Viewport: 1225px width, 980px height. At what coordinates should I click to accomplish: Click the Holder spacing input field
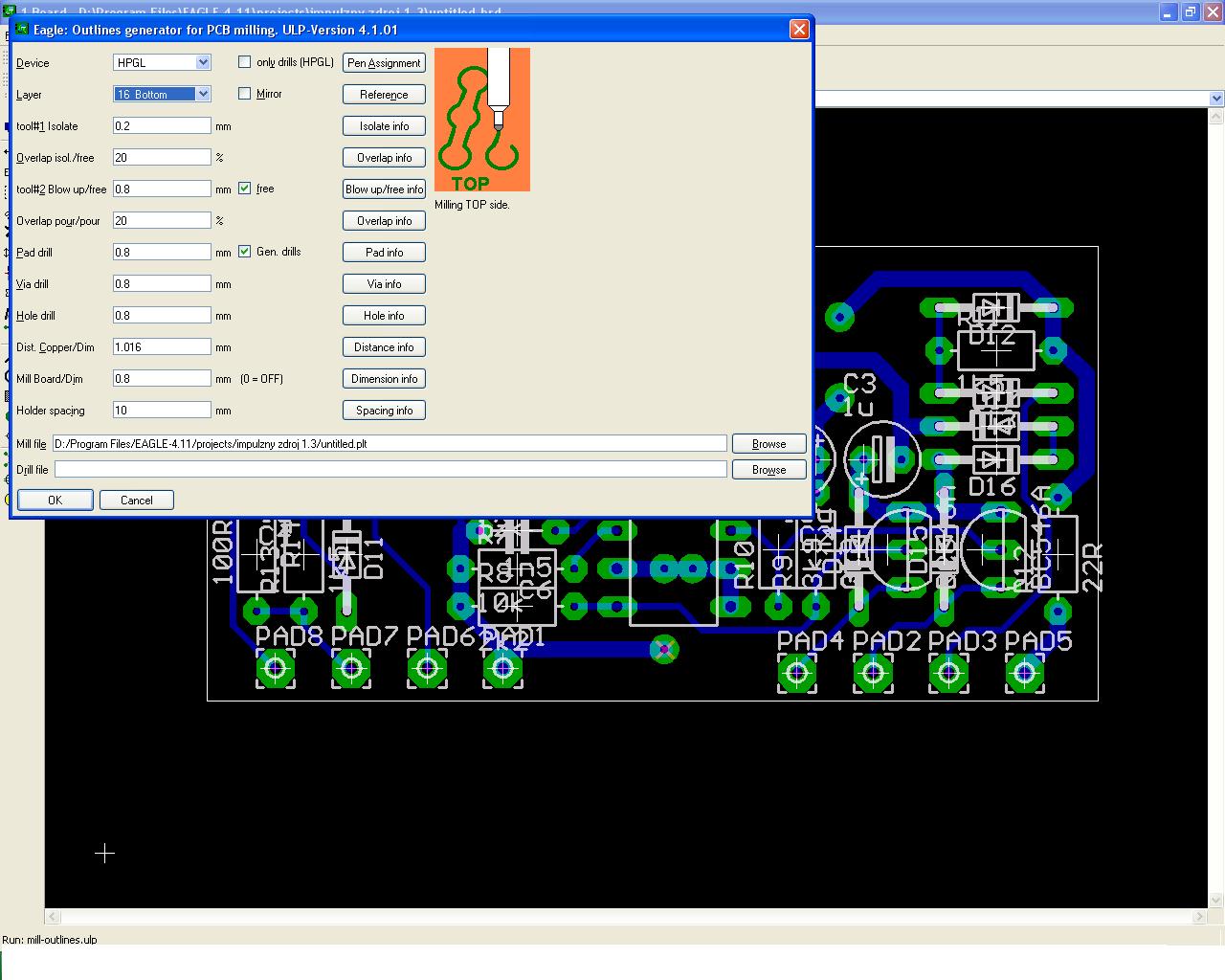[161, 410]
